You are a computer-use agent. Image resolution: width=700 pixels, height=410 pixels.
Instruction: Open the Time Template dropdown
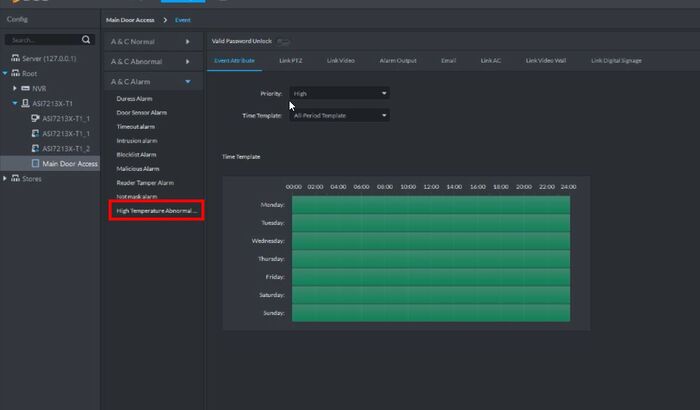pos(339,115)
